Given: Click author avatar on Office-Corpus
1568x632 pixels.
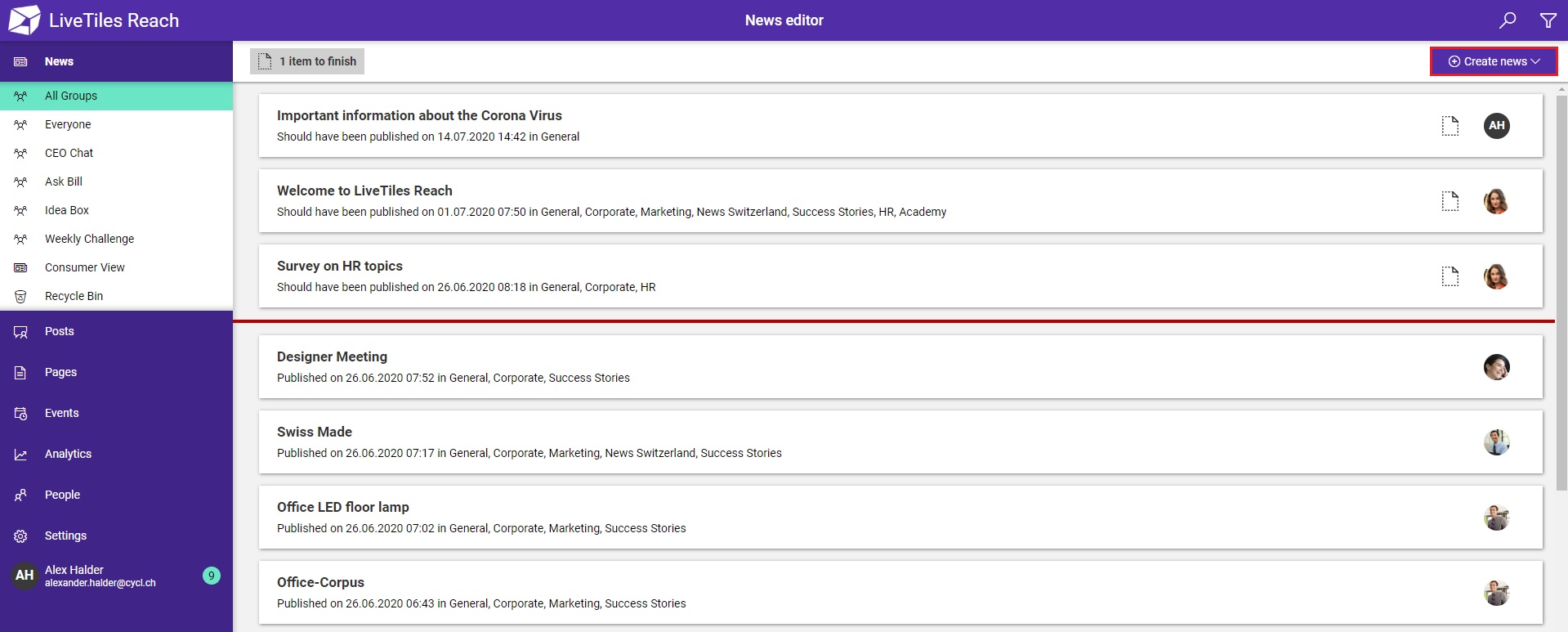Looking at the screenshot, I should 1496,593.
